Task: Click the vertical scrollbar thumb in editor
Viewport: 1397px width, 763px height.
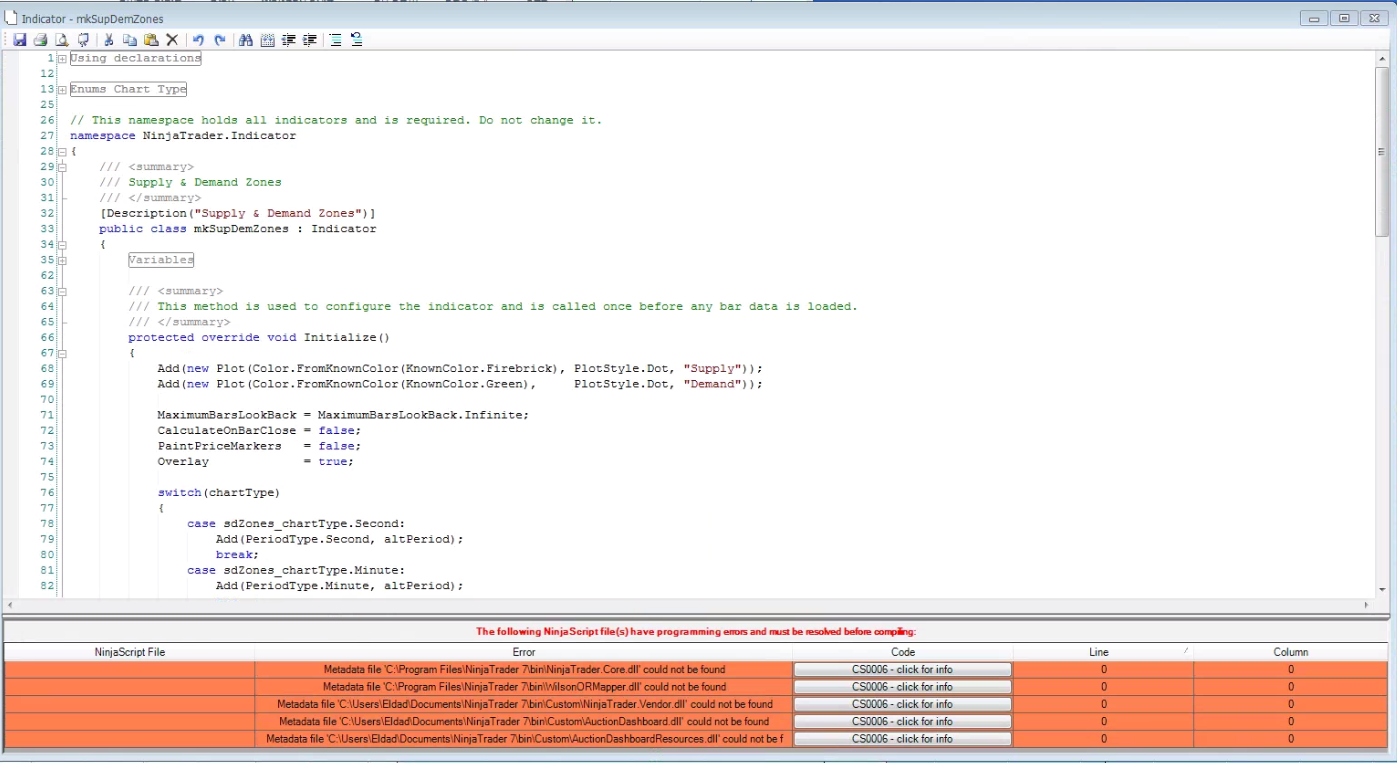Action: pyautogui.click(x=1382, y=151)
